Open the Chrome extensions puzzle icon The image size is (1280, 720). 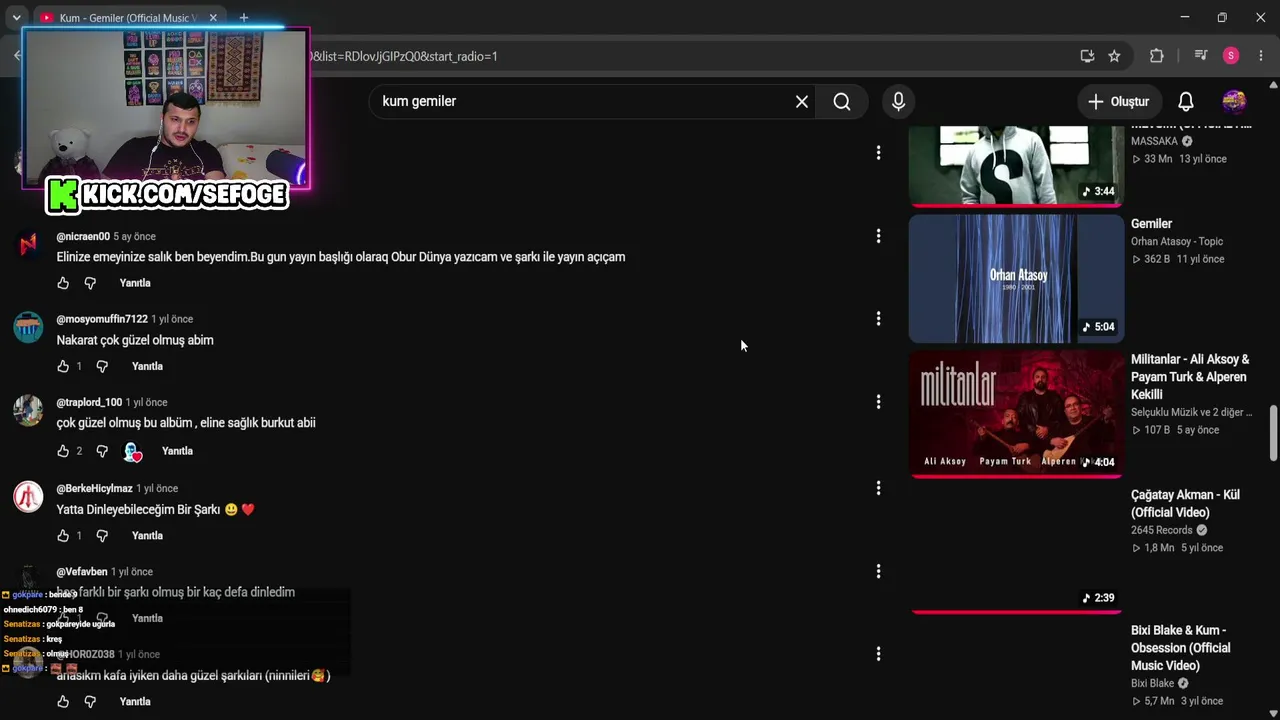click(1157, 56)
